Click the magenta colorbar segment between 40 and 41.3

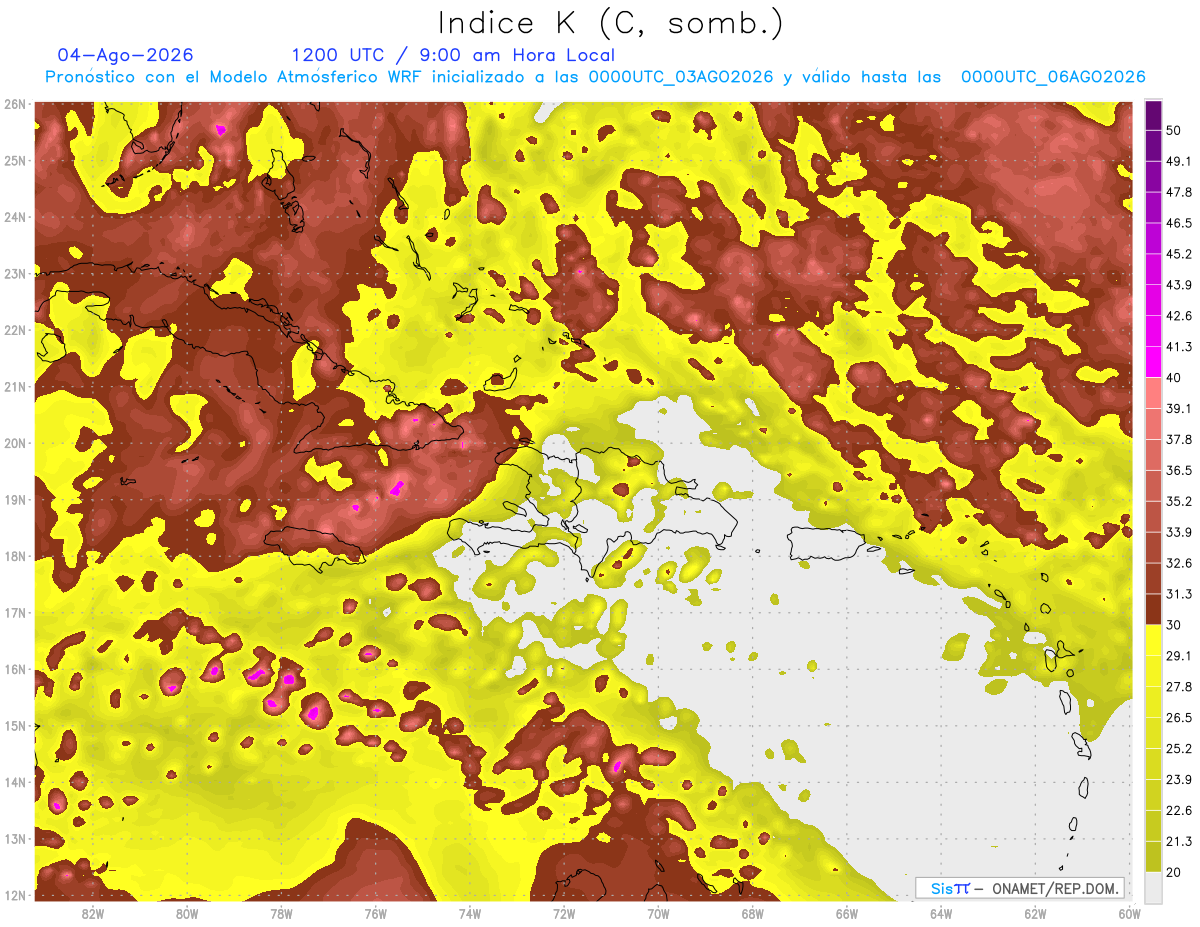pos(1154,361)
